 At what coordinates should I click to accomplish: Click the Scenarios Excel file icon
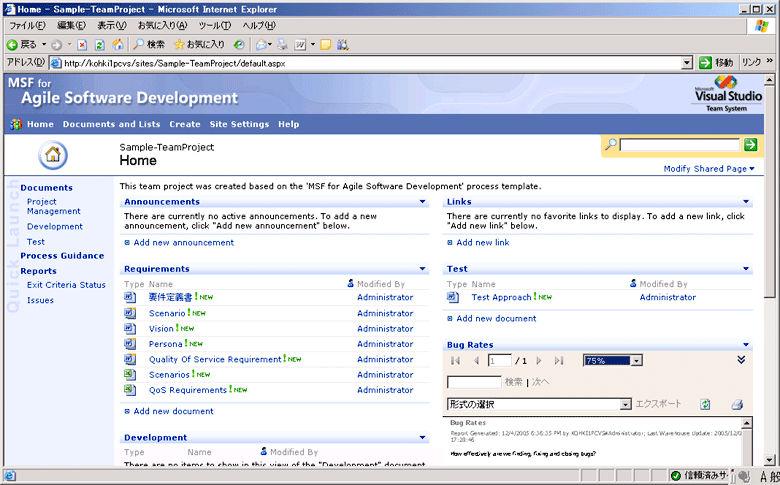130,374
